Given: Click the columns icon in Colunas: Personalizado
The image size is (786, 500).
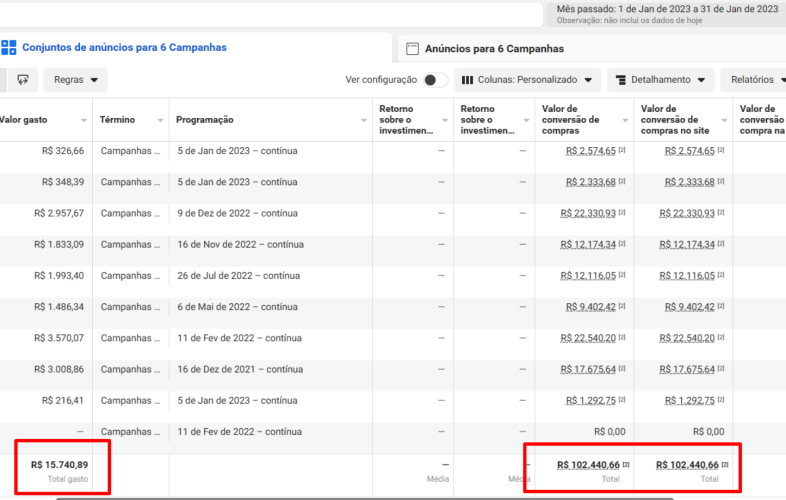Looking at the screenshot, I should (x=467, y=80).
